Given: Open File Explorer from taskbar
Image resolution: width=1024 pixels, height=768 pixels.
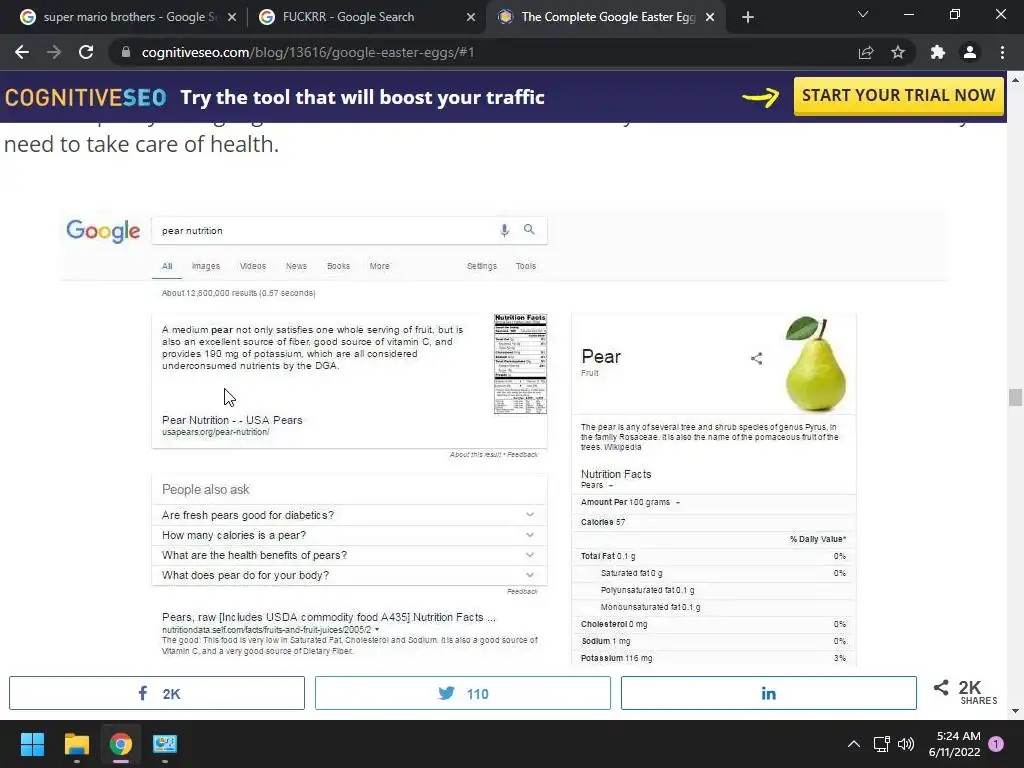Looking at the screenshot, I should point(76,744).
